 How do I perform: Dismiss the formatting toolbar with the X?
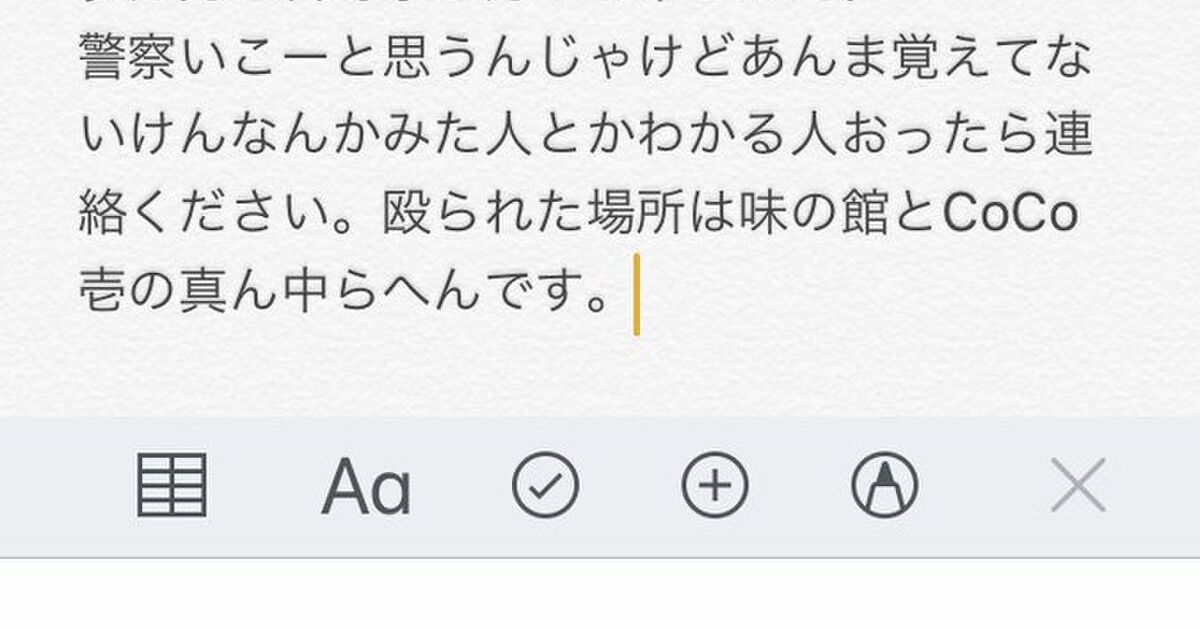point(1078,485)
